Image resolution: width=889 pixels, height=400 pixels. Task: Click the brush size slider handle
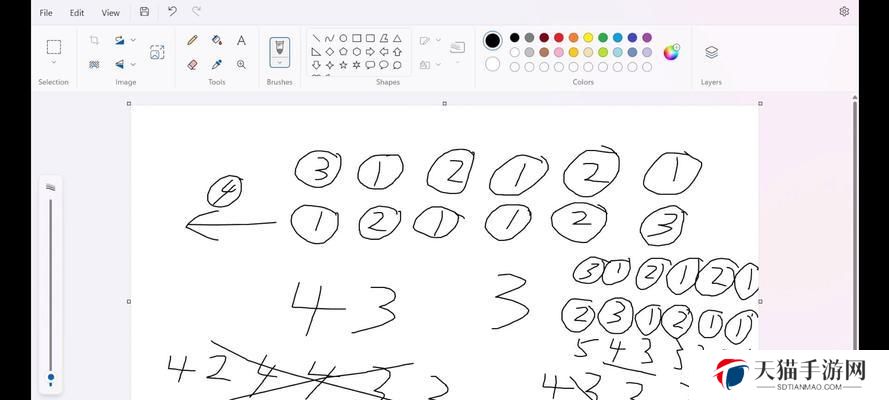(51, 377)
